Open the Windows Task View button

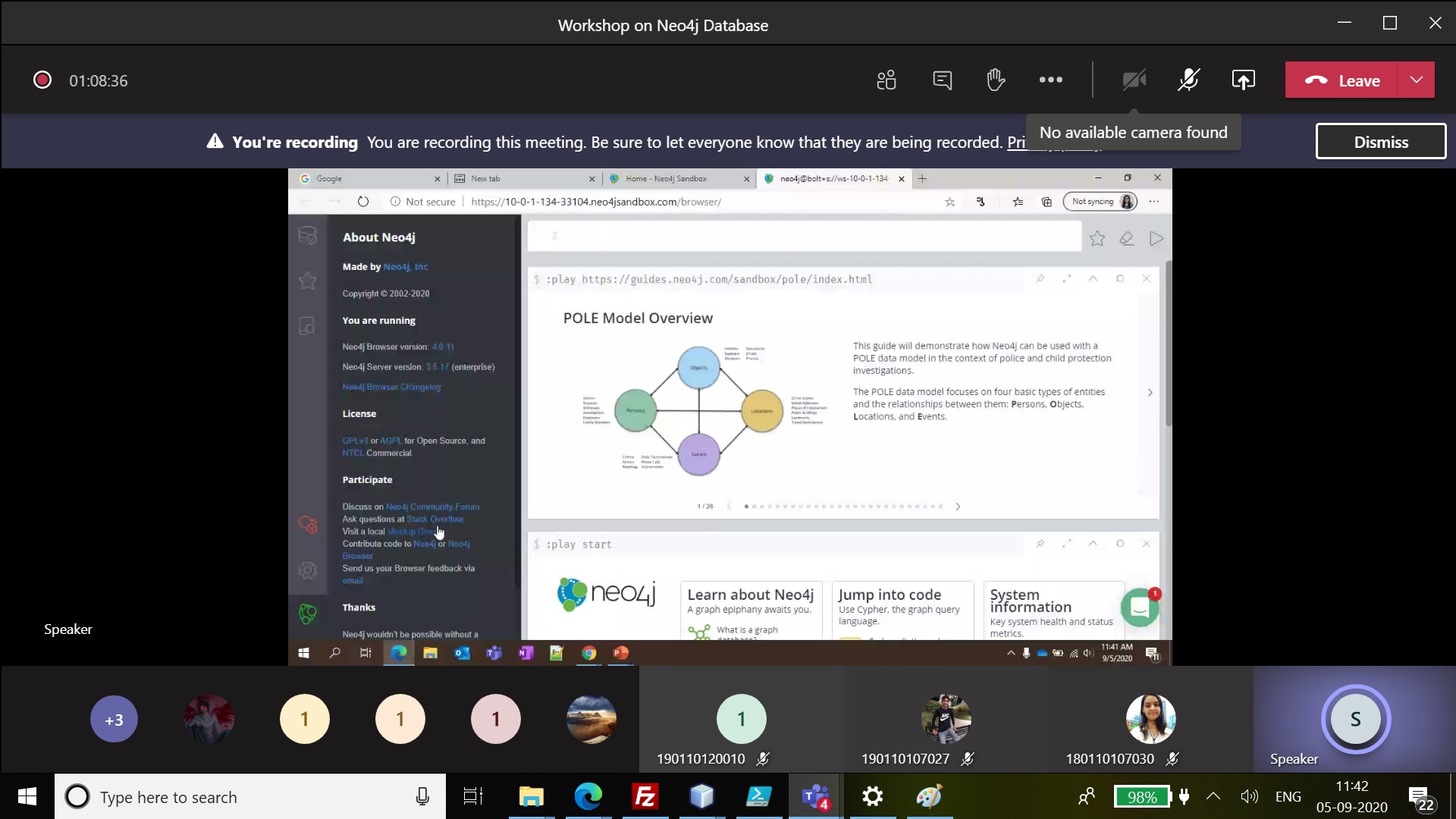point(473,797)
